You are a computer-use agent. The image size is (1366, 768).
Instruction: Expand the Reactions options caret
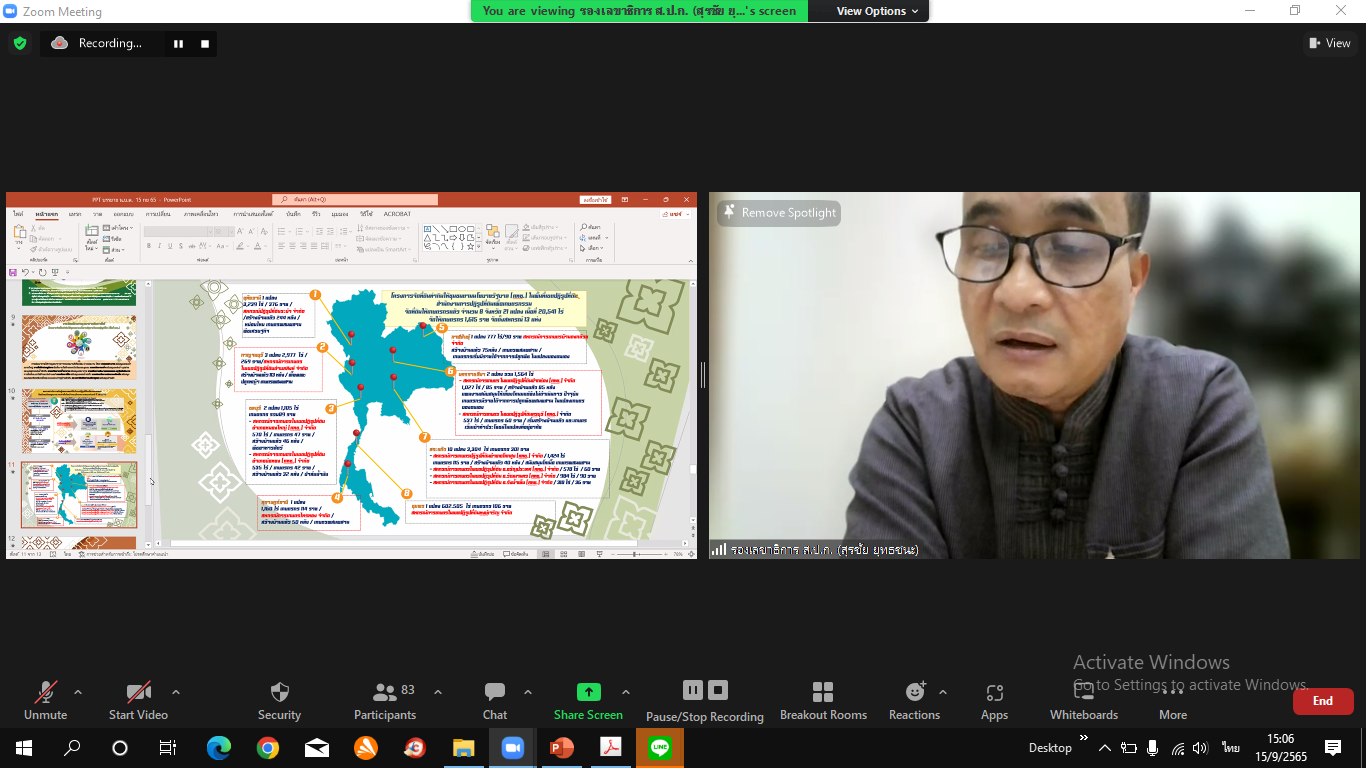point(942,692)
